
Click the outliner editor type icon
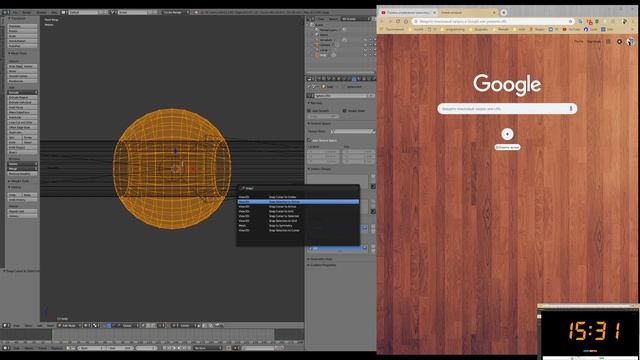click(x=309, y=19)
